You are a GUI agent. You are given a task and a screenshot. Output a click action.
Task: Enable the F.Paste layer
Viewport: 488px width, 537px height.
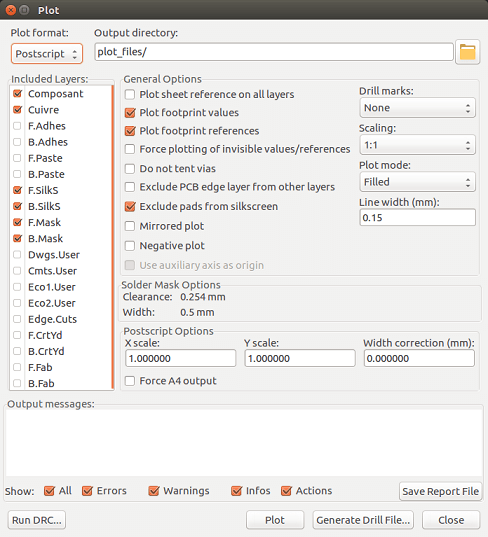click(x=17, y=158)
